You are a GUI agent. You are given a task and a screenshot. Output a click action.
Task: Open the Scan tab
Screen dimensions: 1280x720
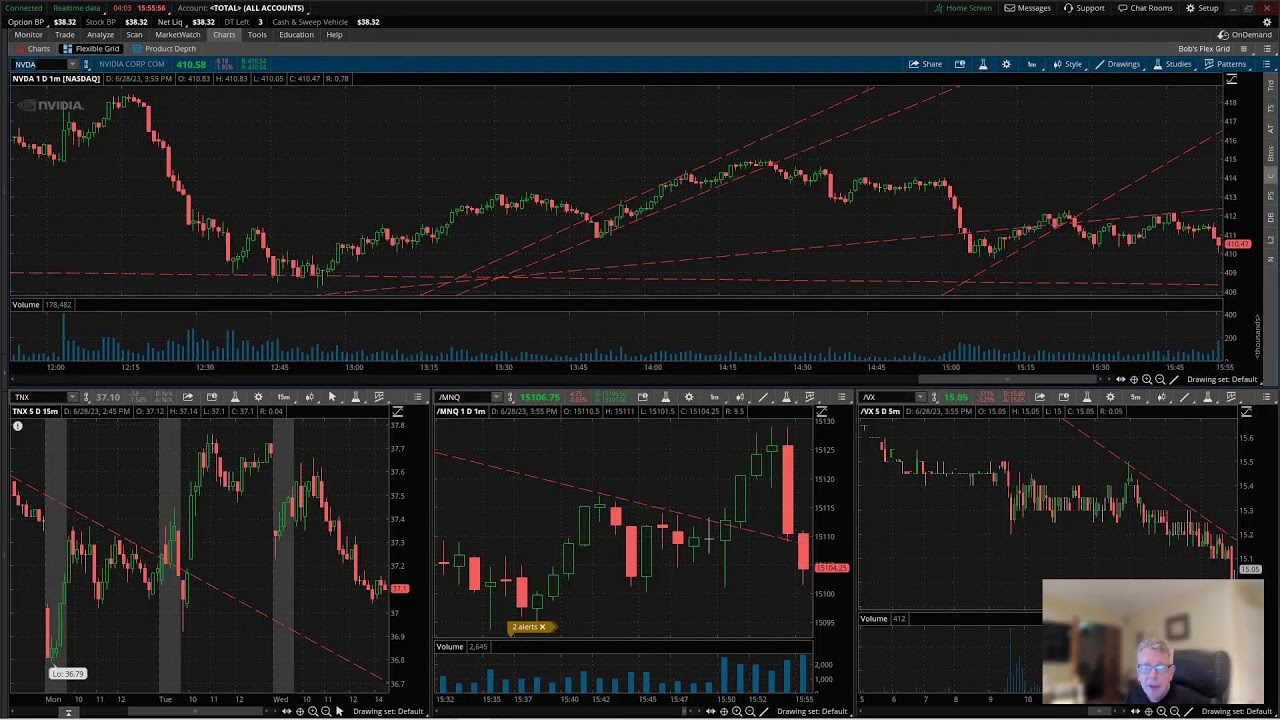[134, 35]
